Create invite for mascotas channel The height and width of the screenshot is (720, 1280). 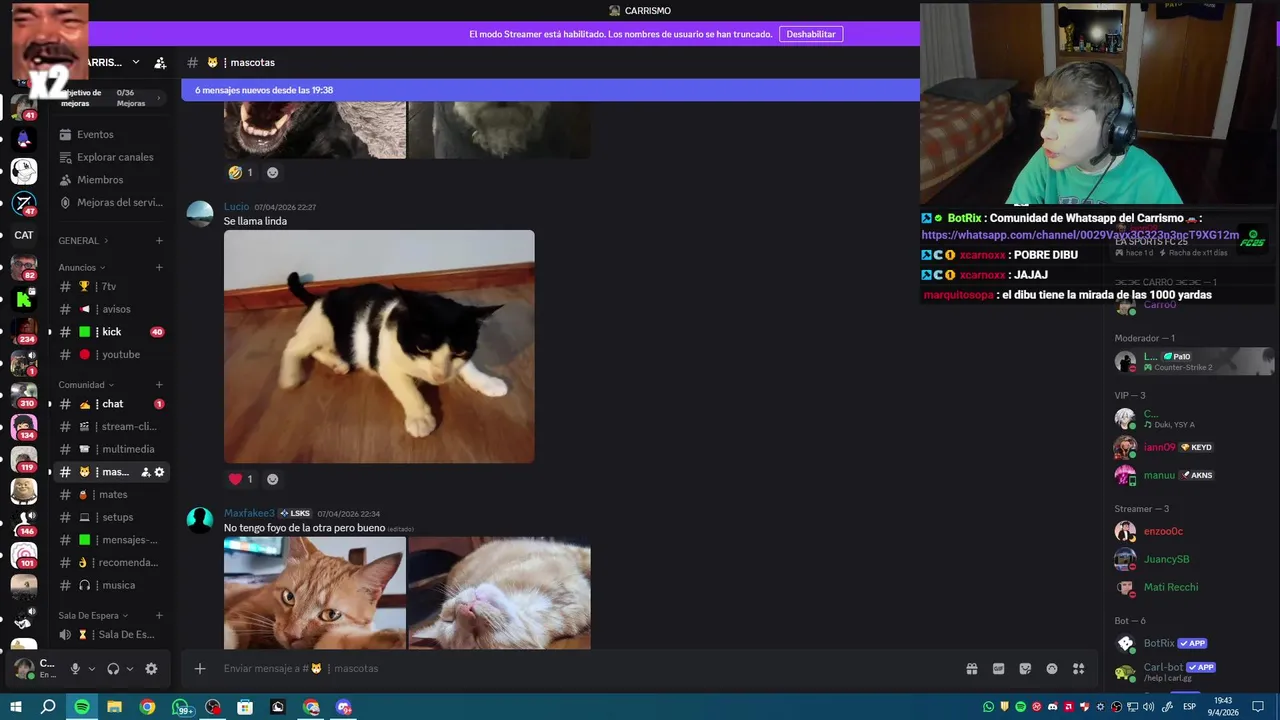pyautogui.click(x=145, y=472)
